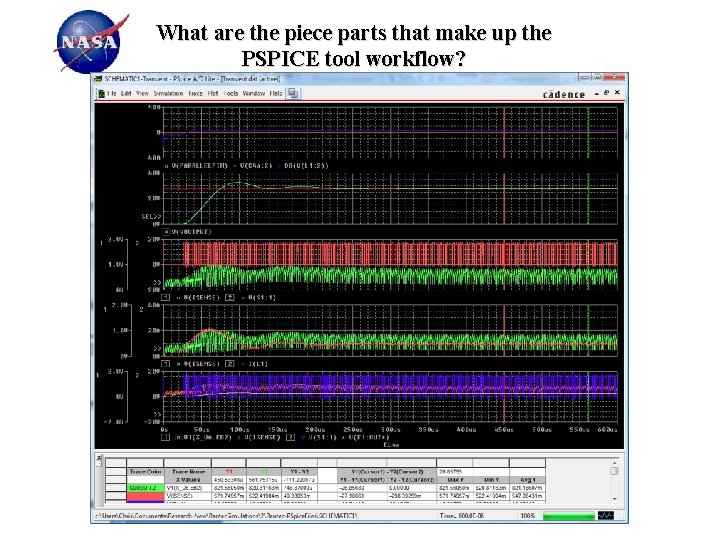Image resolution: width=720 pixels, height=540 pixels.
Task: Select the DB(V(L1:2)) trace legend
Action: point(306,166)
